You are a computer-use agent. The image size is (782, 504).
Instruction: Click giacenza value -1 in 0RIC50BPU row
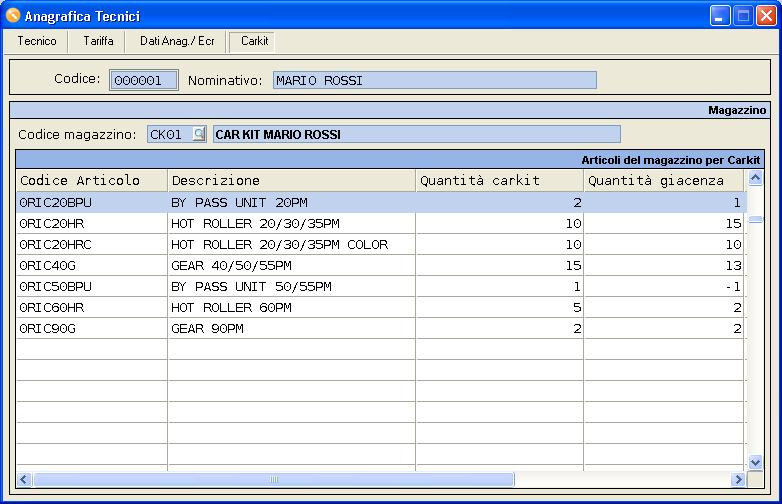pos(733,286)
